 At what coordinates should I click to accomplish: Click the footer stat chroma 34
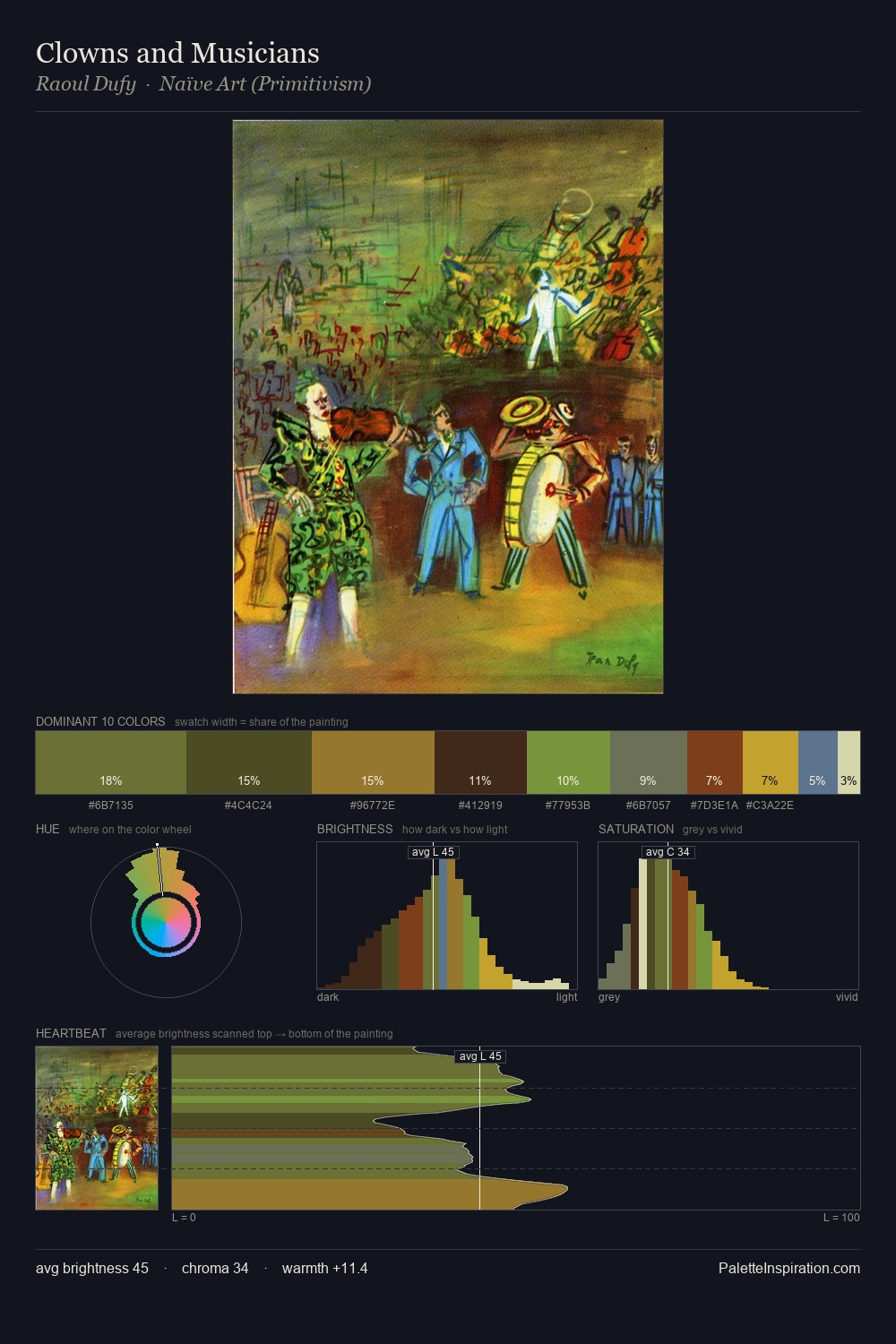[215, 1269]
